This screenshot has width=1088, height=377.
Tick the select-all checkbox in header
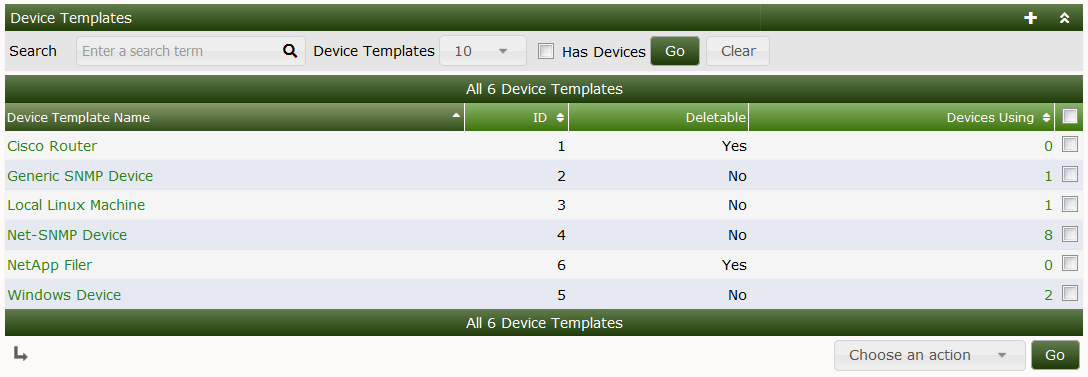coord(1070,116)
